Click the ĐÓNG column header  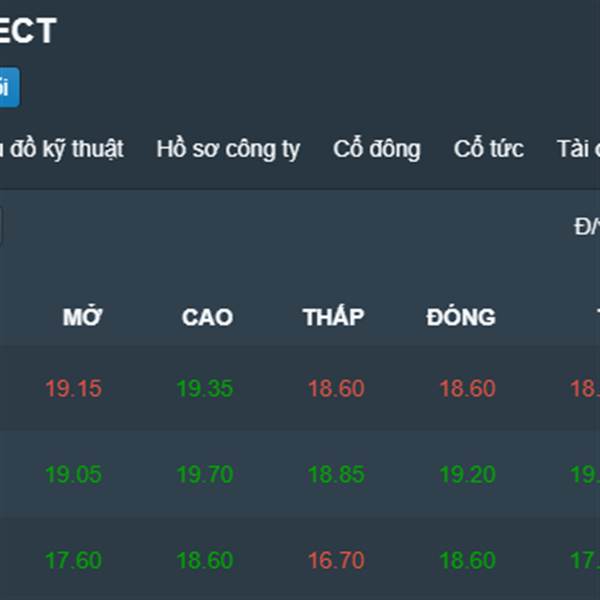(461, 318)
